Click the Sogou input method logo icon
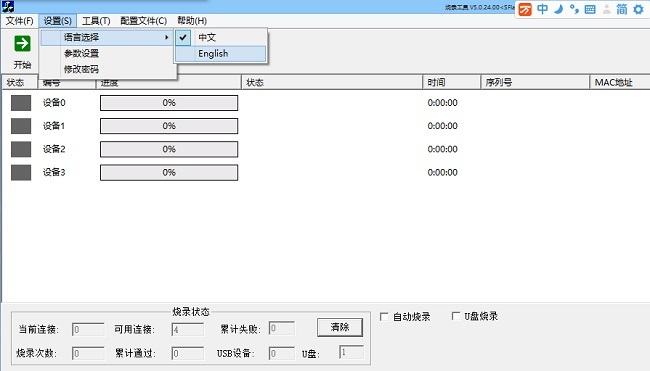 tap(525, 9)
